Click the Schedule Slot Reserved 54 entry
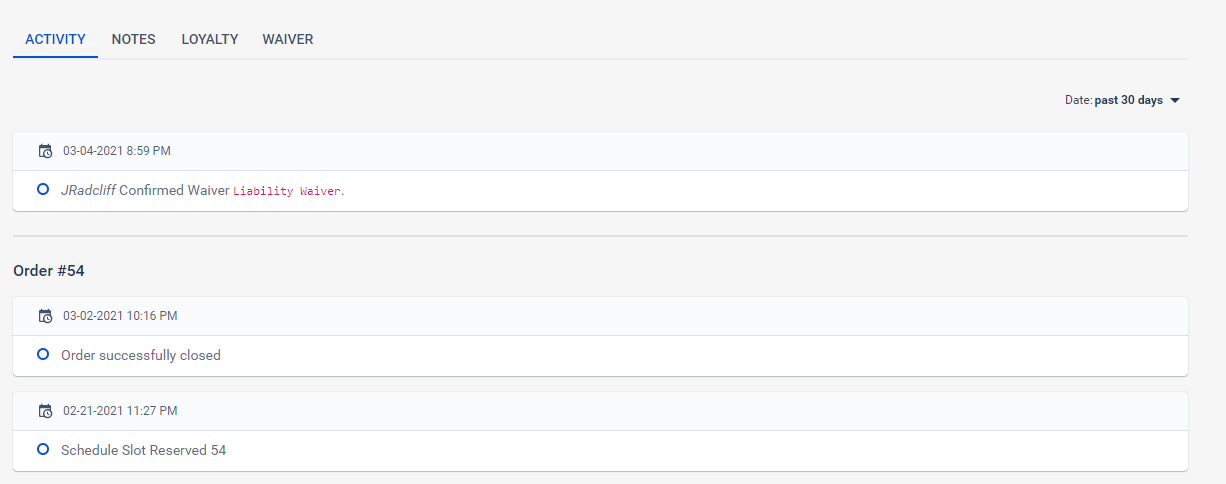Screen dimensions: 1226x484 144,450
